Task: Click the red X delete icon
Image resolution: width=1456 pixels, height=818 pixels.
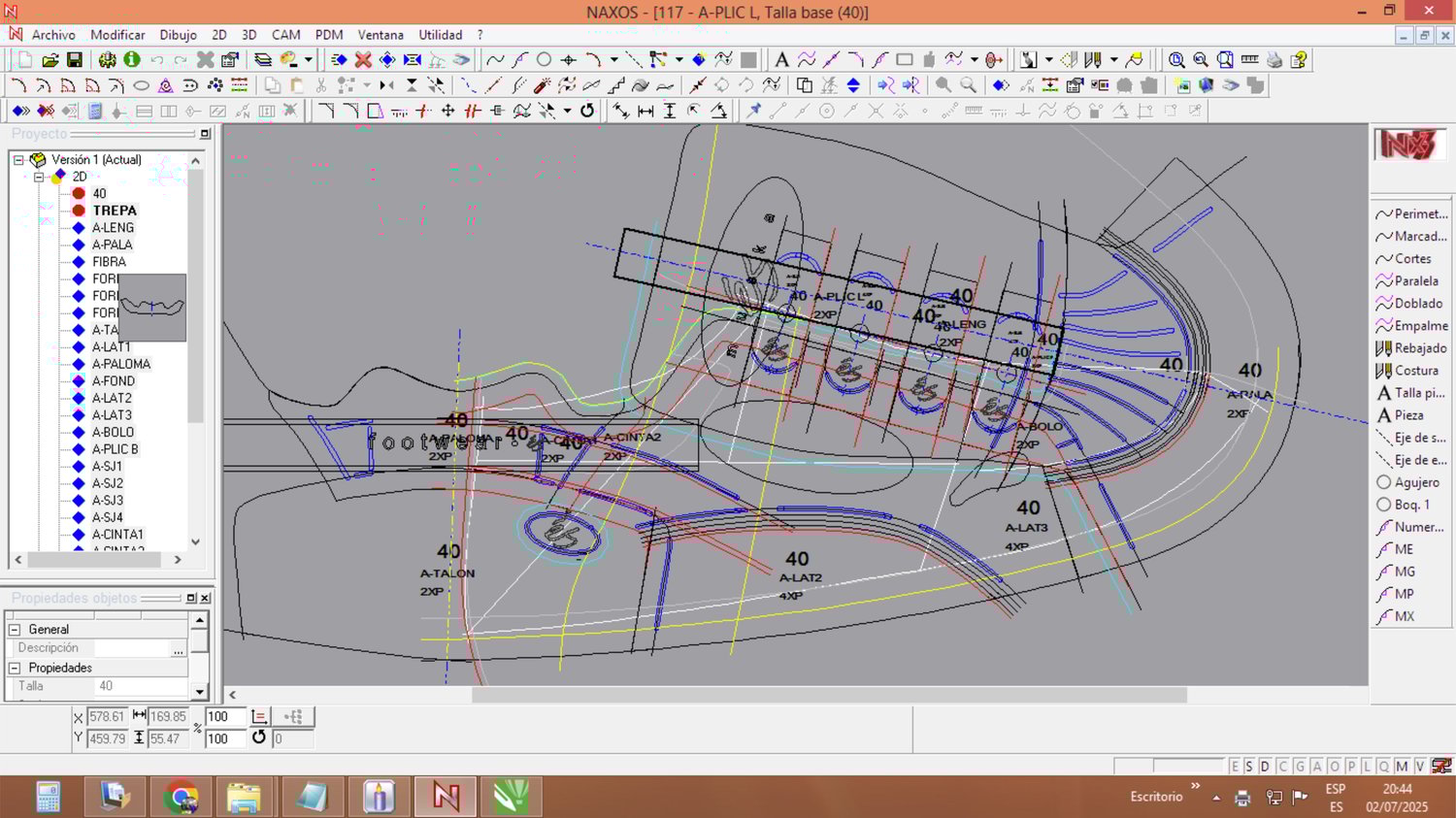Action: pos(363,60)
